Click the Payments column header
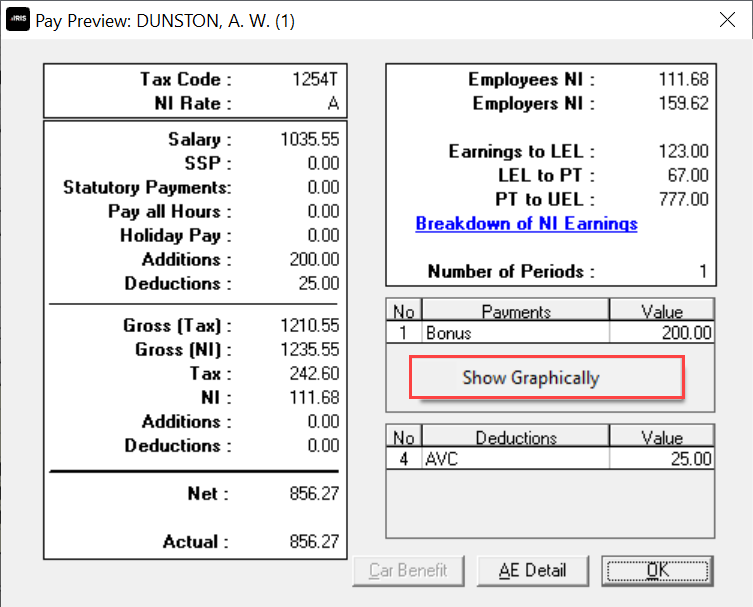The image size is (753, 607). point(516,312)
